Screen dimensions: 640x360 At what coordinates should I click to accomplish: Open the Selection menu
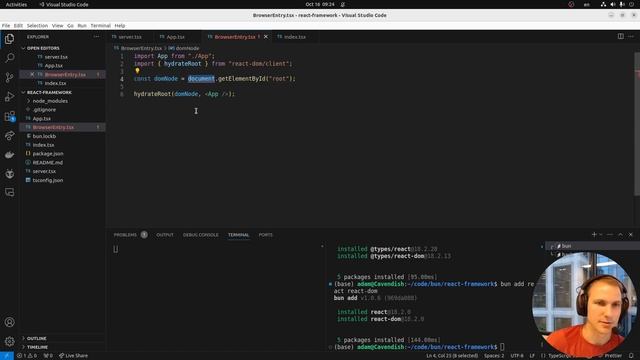tap(37, 25)
